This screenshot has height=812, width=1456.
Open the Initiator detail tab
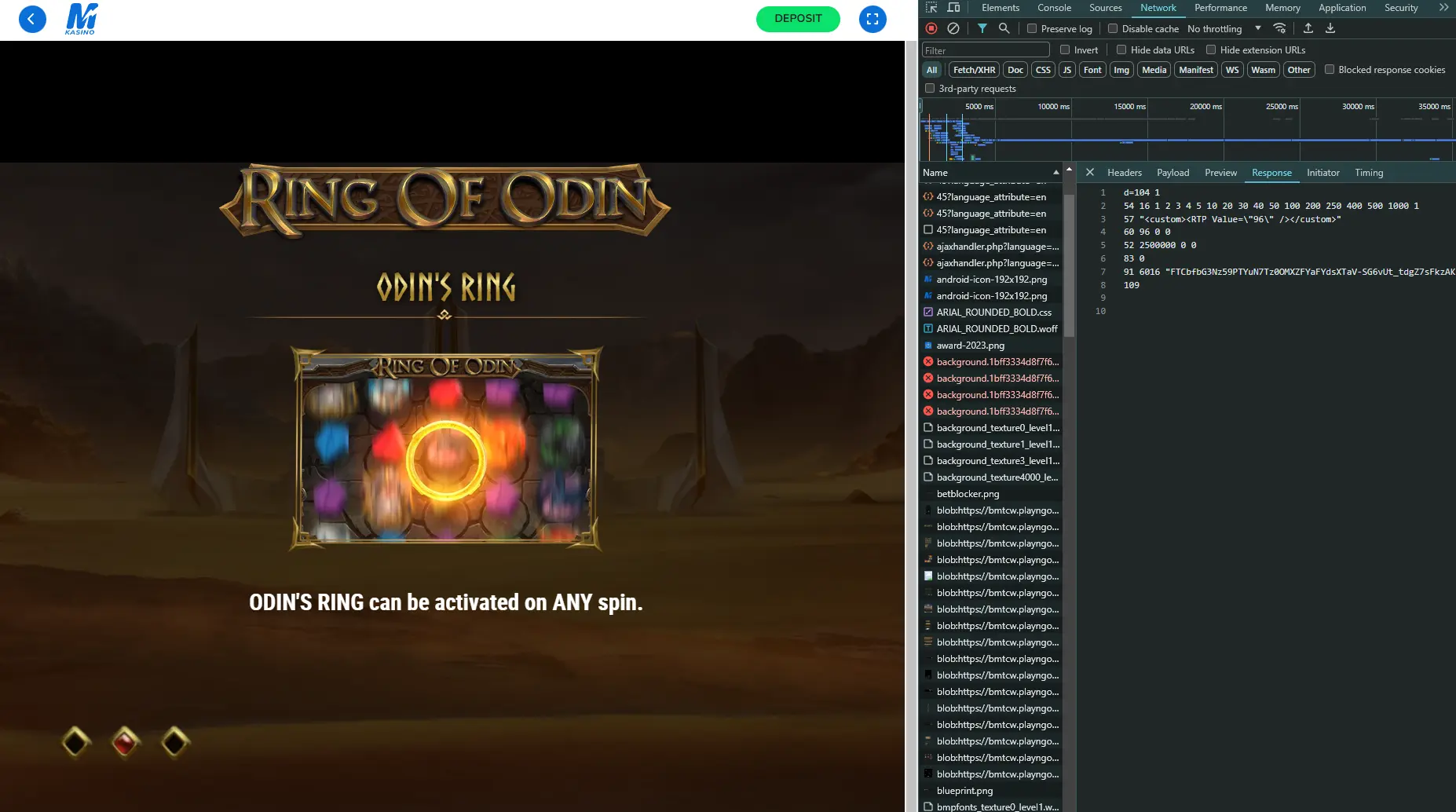coord(1322,173)
